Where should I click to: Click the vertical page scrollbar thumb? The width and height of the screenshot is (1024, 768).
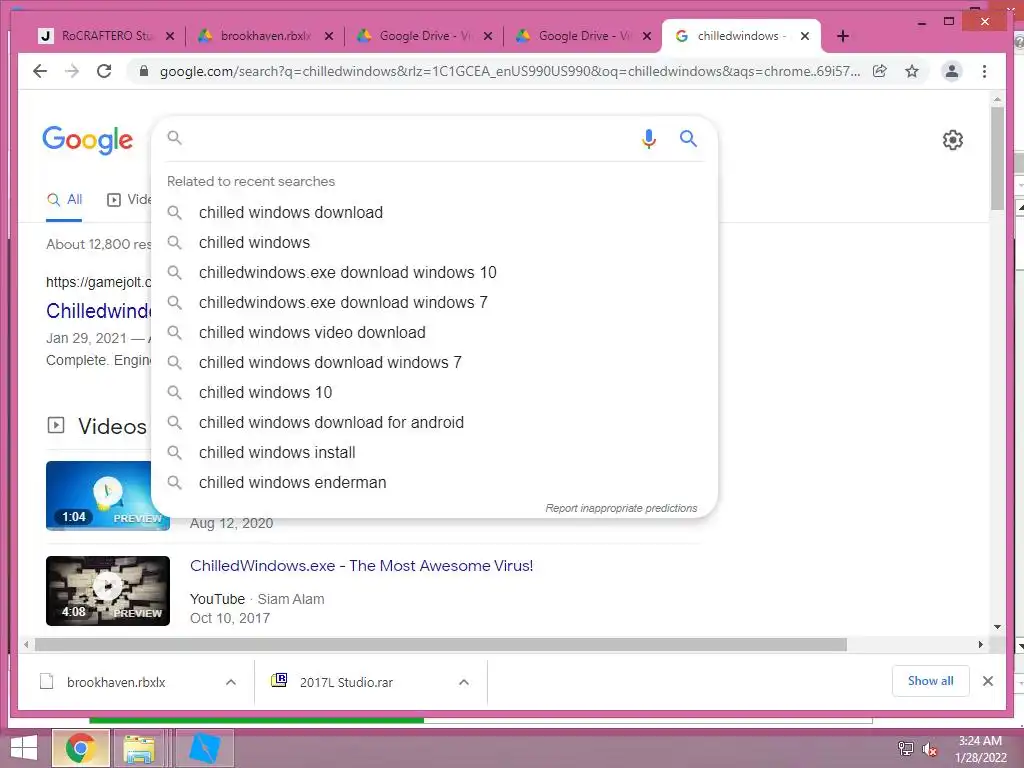coord(997,157)
